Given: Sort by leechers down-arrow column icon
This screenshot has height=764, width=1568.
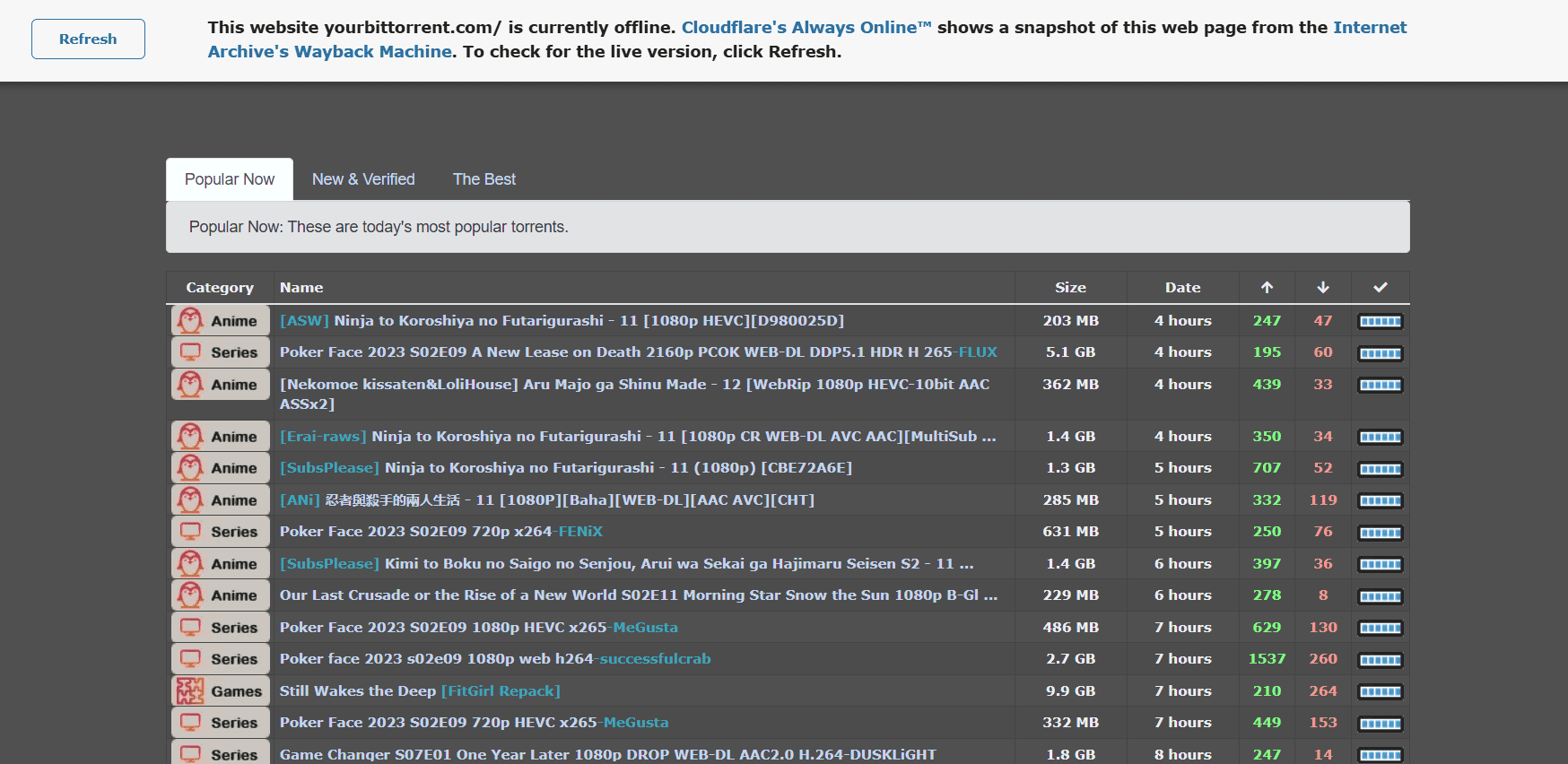Looking at the screenshot, I should [x=1322, y=288].
